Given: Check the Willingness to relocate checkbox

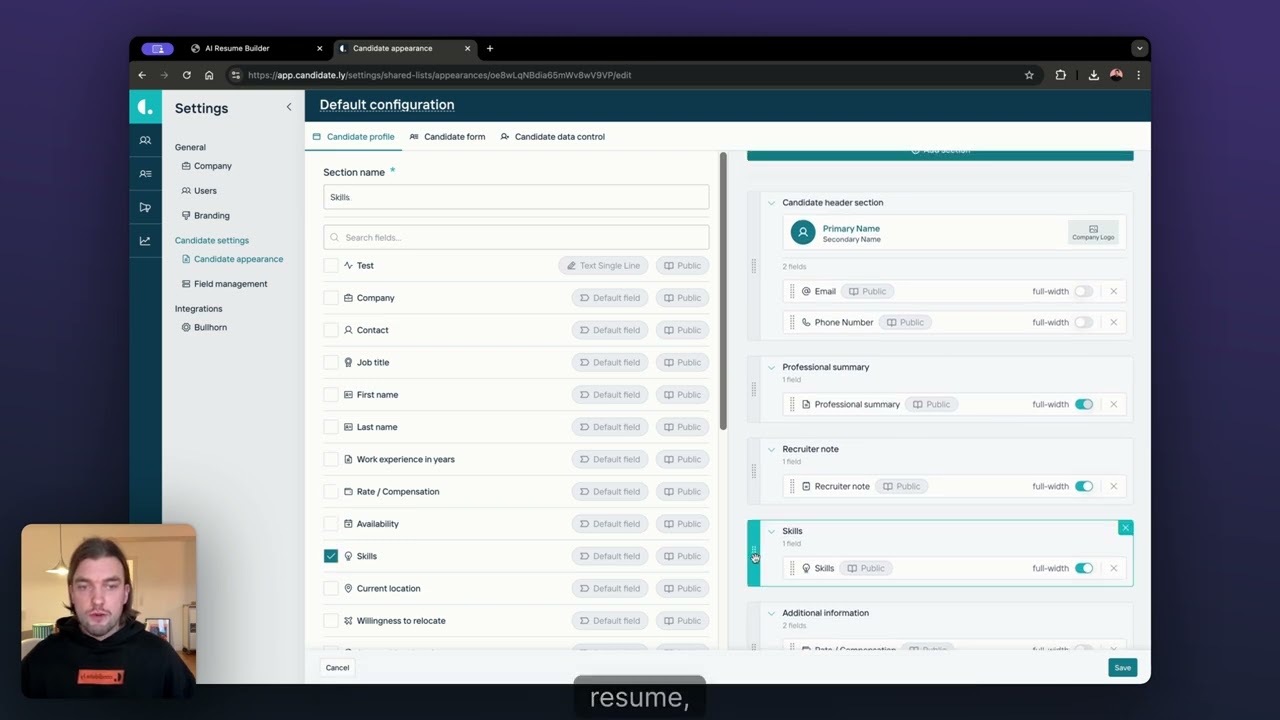Looking at the screenshot, I should click(331, 621).
